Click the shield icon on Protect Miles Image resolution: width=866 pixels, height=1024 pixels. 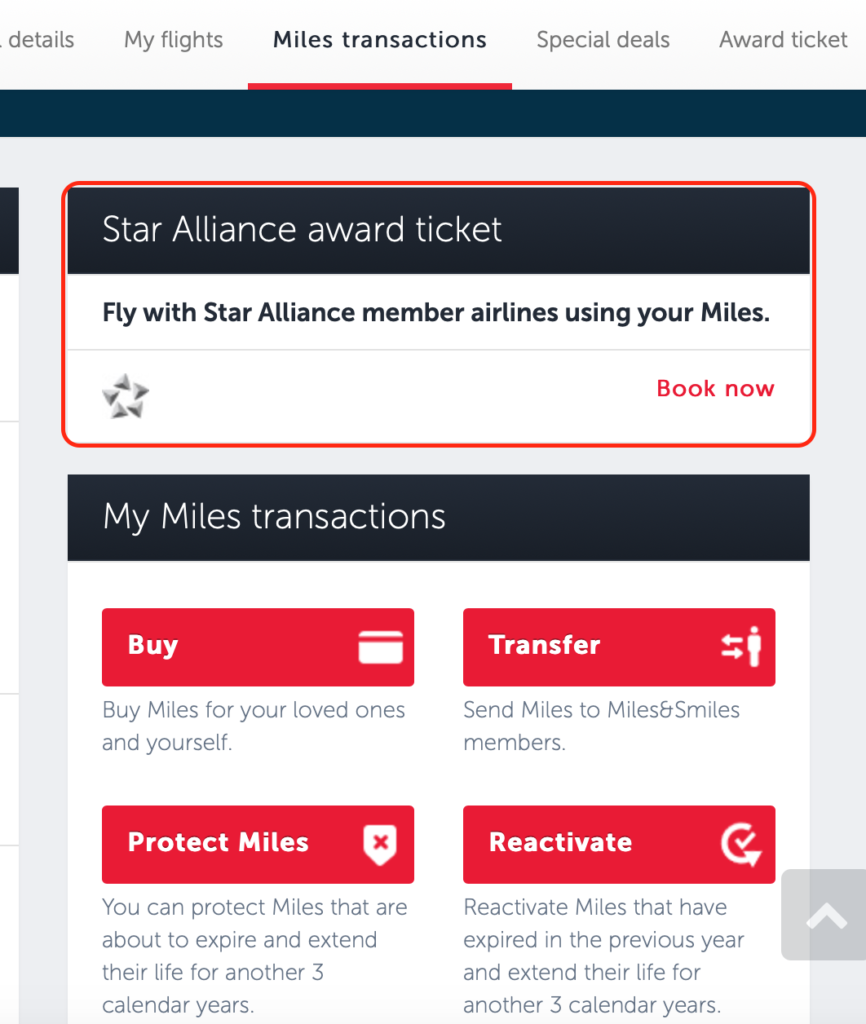coord(380,844)
